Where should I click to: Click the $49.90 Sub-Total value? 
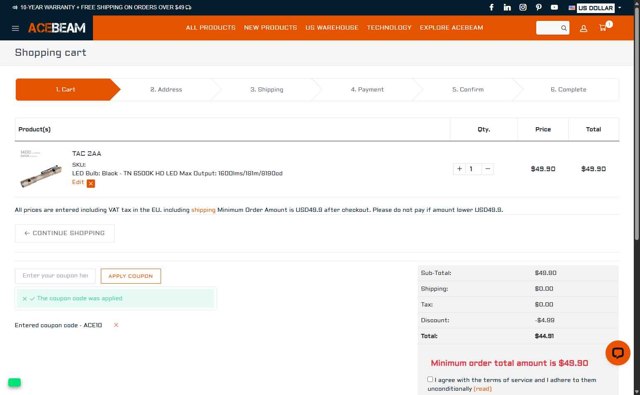545,273
